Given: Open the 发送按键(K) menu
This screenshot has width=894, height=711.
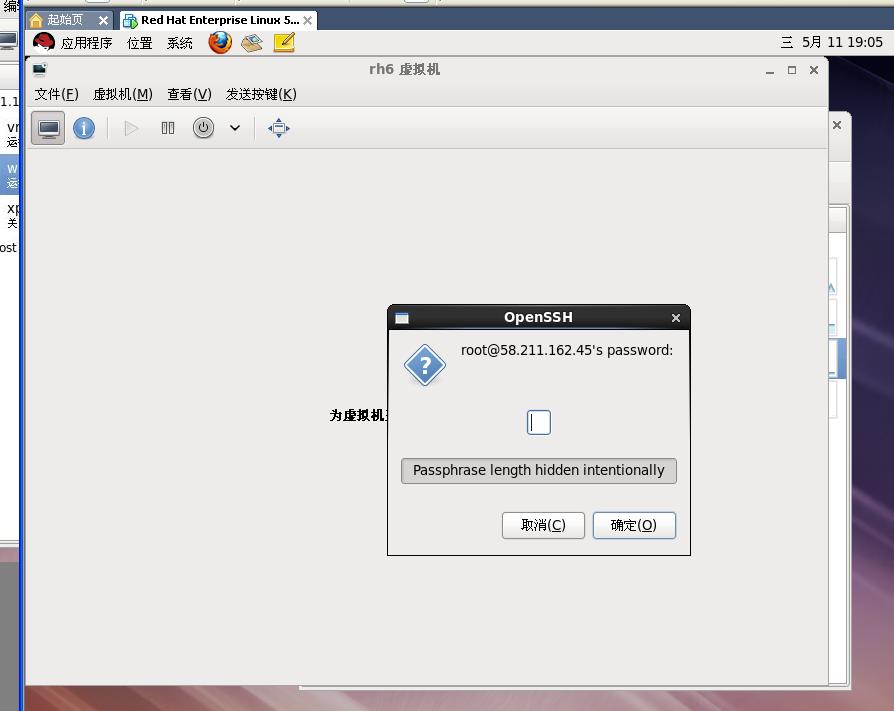Looking at the screenshot, I should click(261, 94).
